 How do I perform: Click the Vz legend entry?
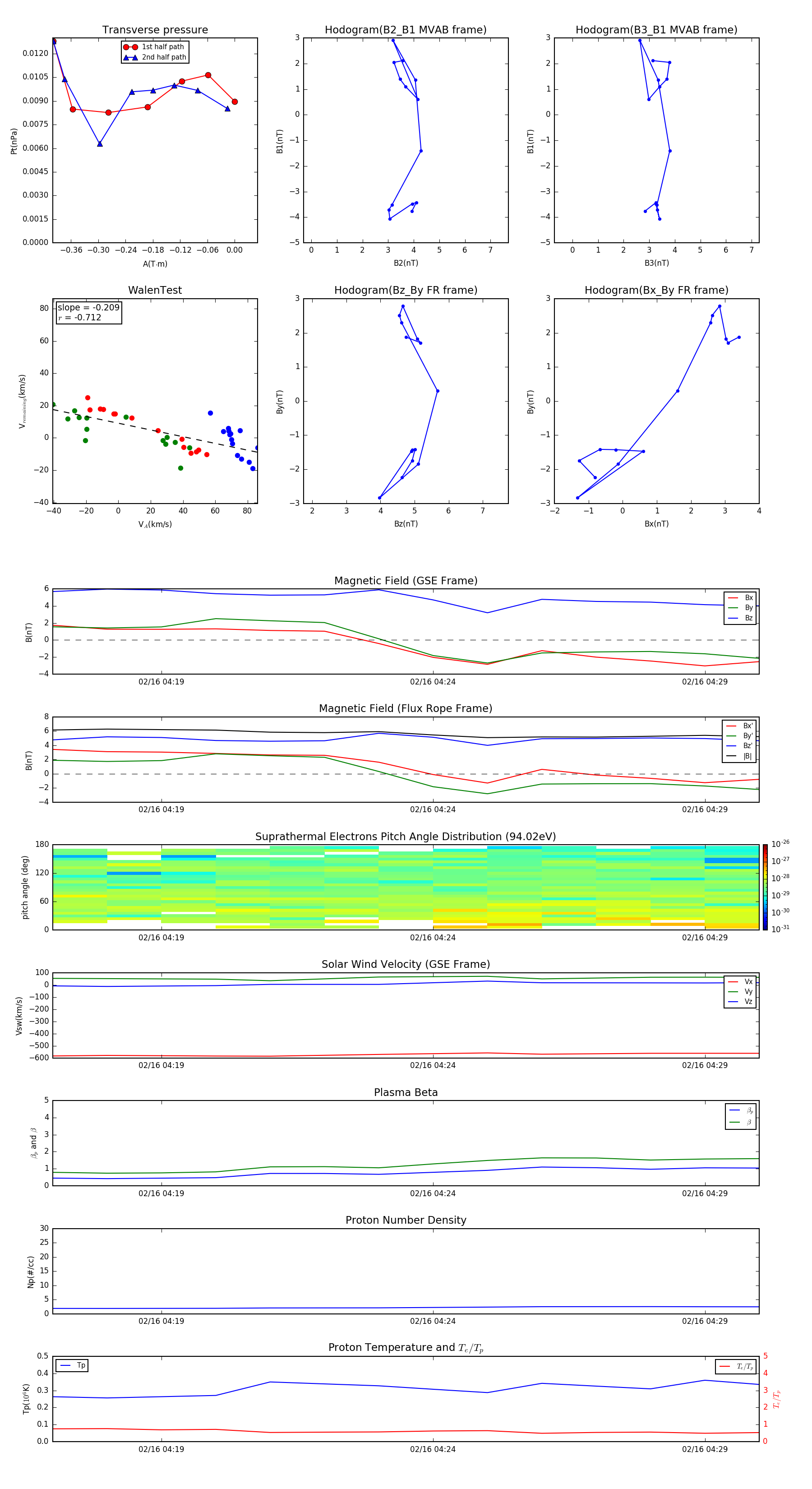point(740,1002)
